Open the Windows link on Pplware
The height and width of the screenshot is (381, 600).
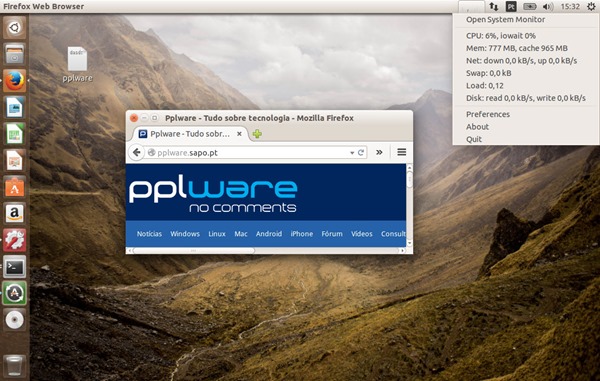coord(185,234)
